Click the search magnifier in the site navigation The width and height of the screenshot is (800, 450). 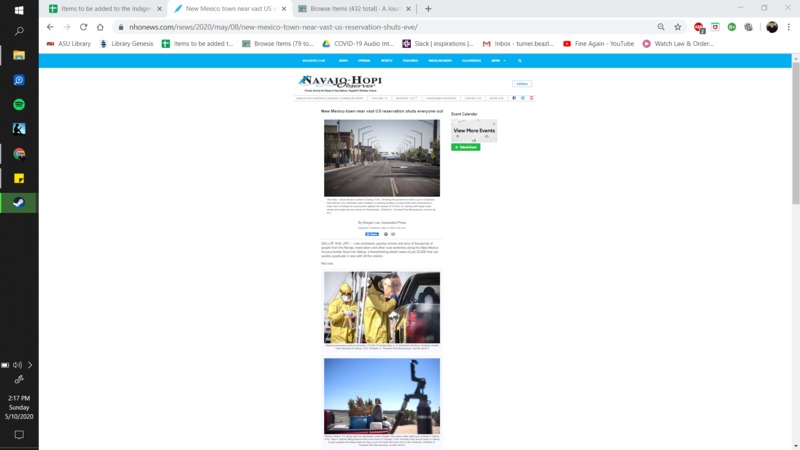coord(520,61)
